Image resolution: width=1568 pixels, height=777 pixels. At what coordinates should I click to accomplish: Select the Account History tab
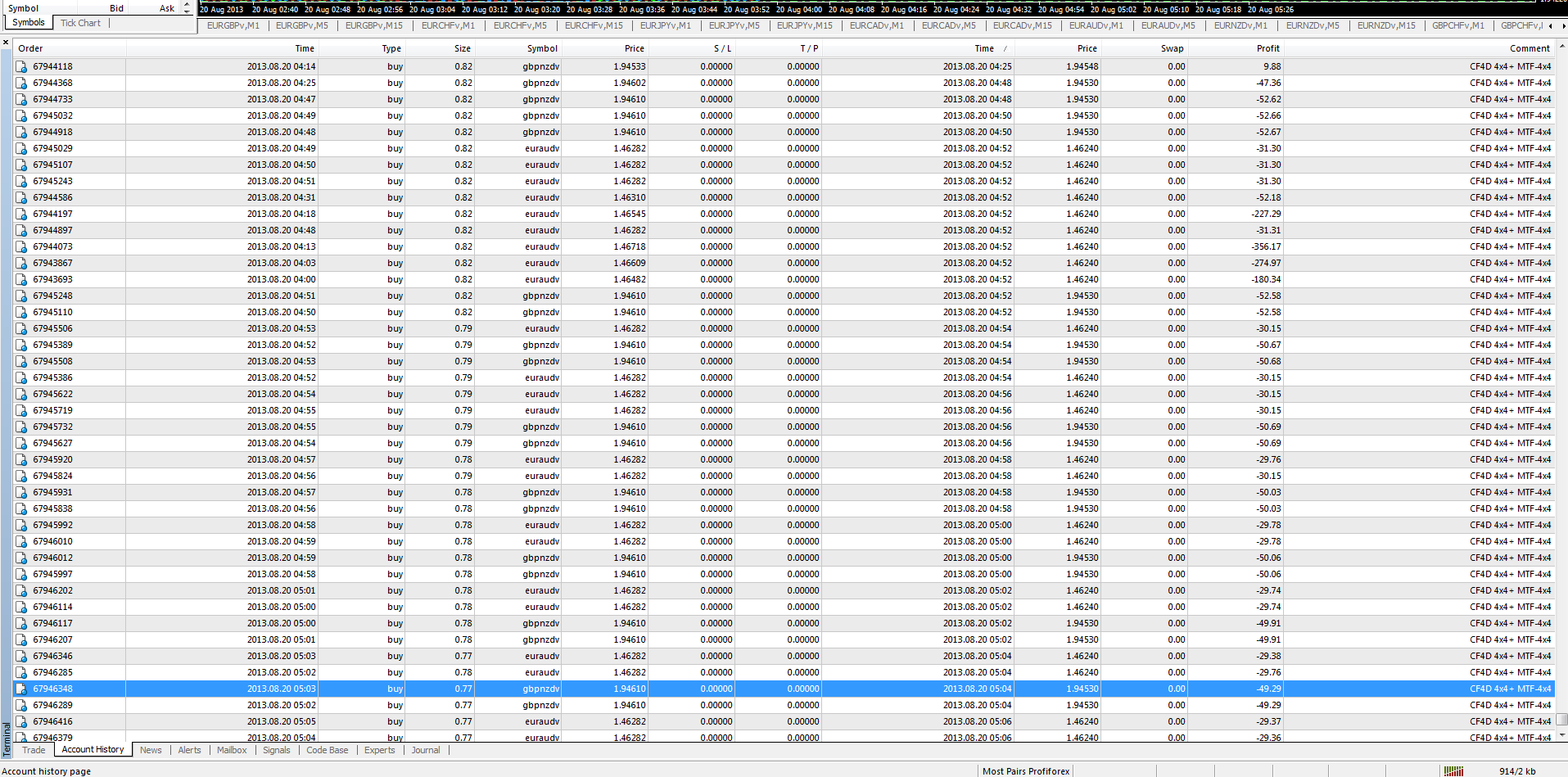tap(93, 750)
